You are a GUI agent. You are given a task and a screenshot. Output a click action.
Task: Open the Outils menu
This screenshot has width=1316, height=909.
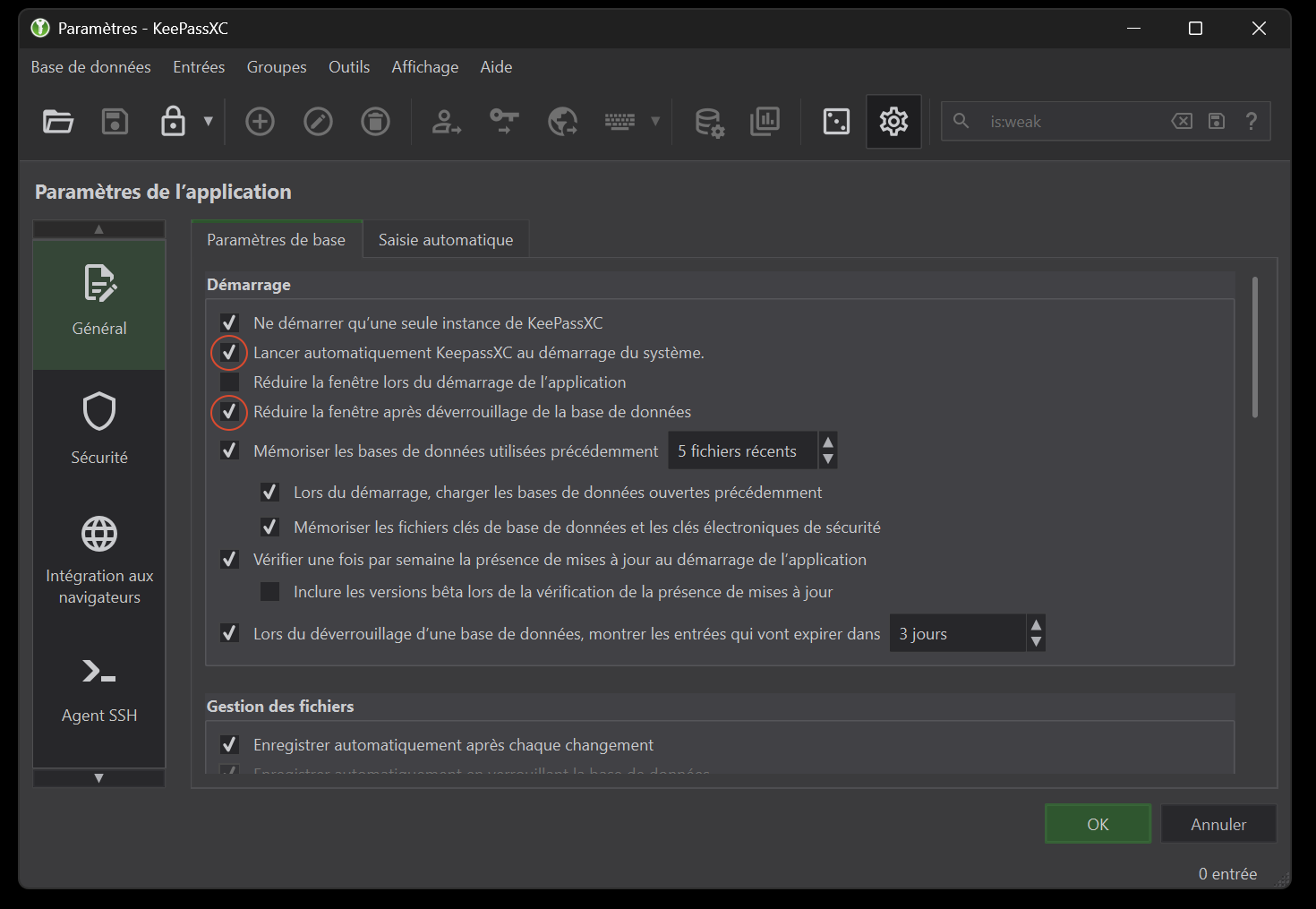tap(349, 67)
